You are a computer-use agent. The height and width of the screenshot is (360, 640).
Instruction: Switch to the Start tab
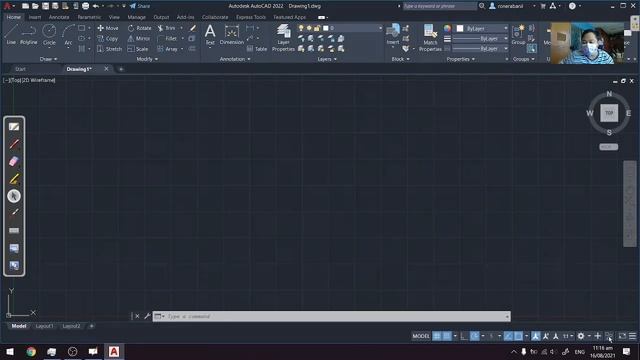point(20,69)
